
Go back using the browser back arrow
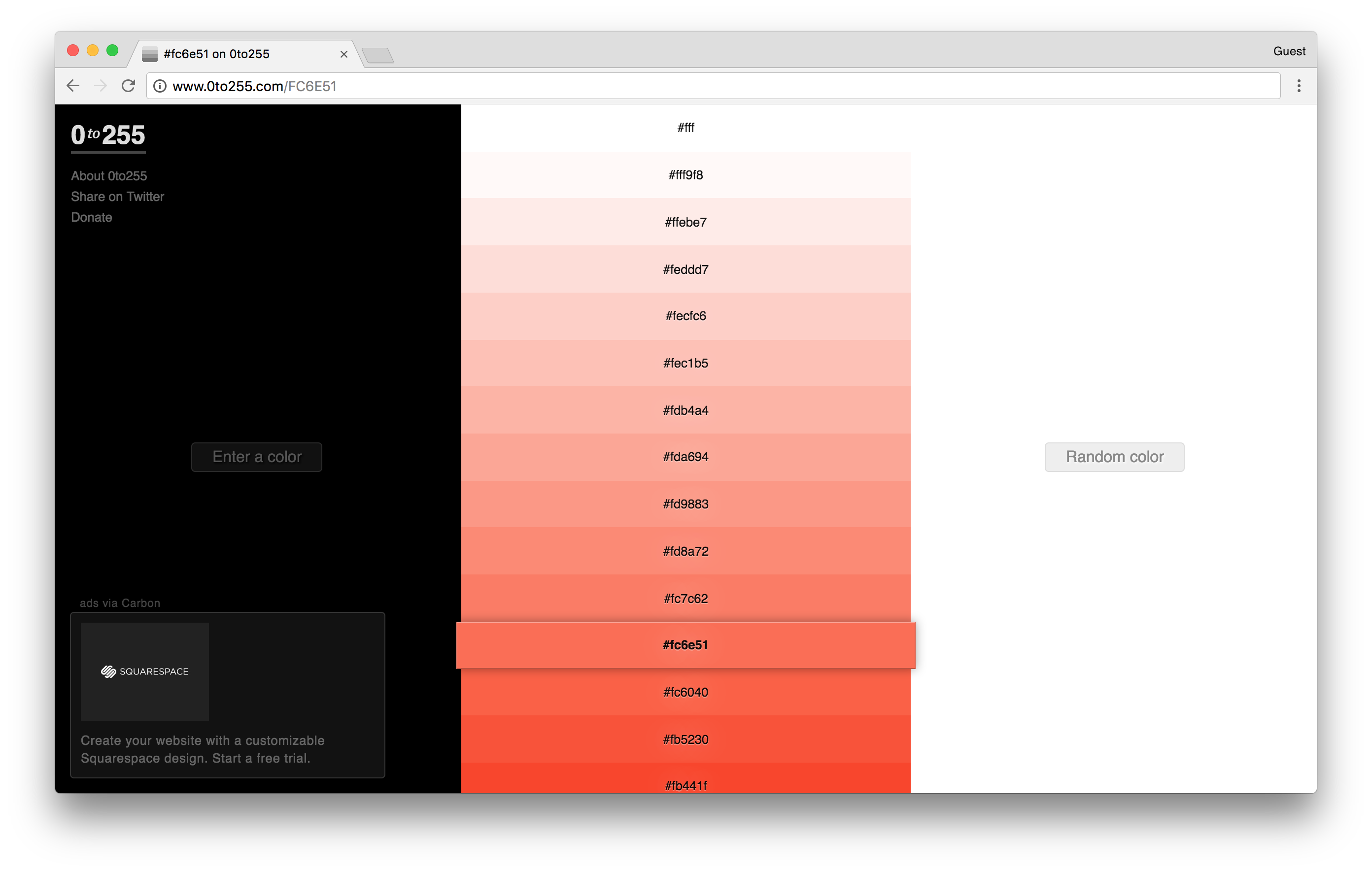tap(73, 86)
